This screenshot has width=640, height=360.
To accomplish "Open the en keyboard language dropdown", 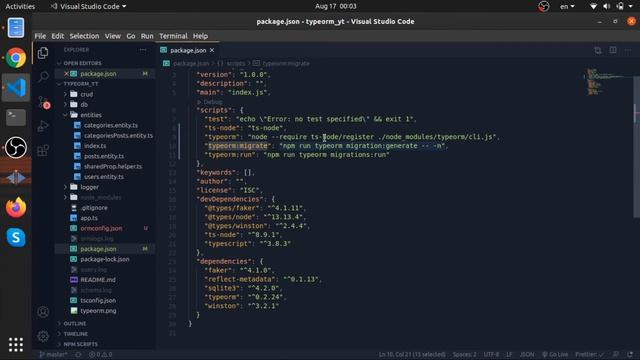I will pos(567,6).
